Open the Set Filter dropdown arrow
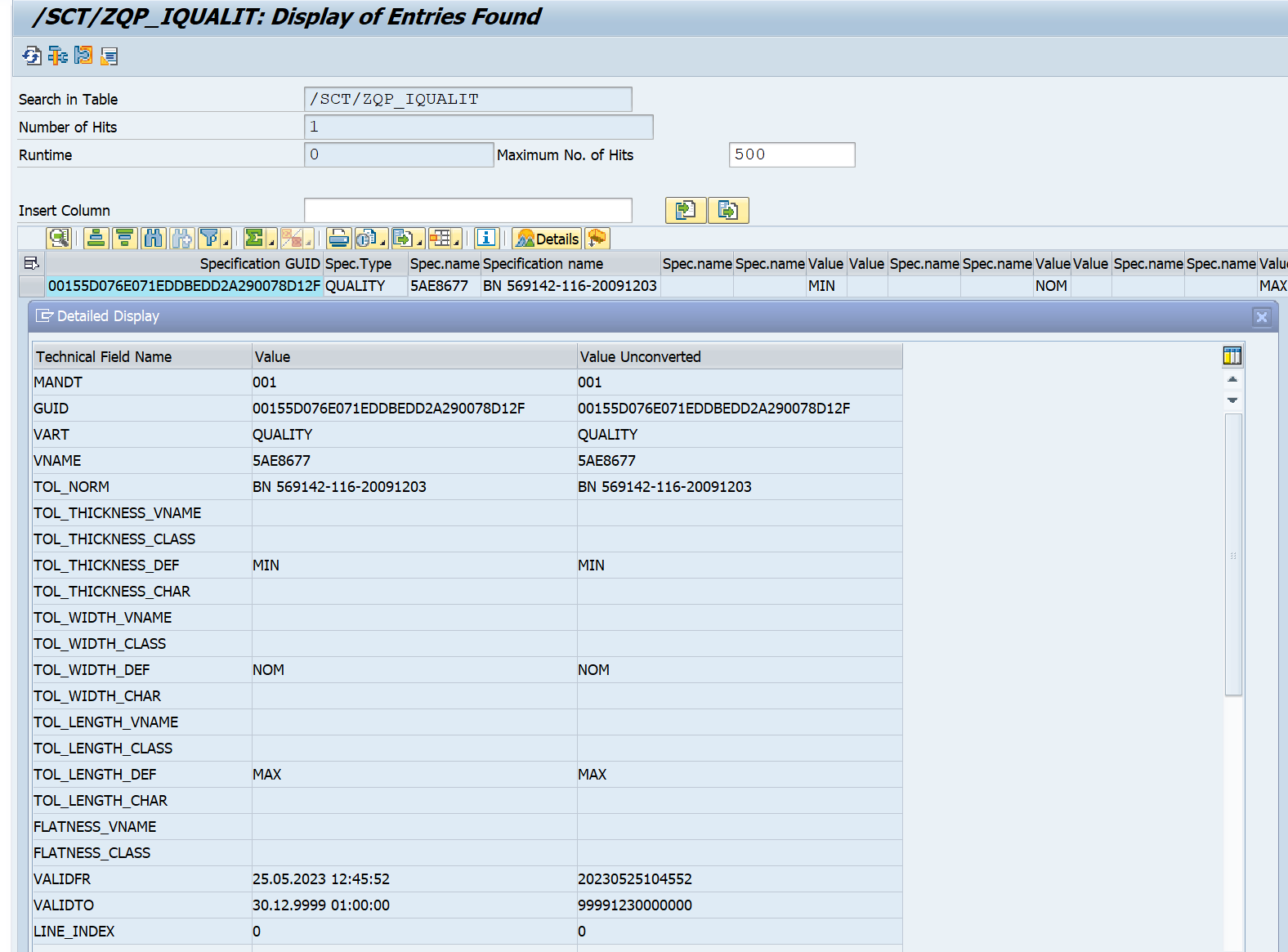 [x=226, y=243]
